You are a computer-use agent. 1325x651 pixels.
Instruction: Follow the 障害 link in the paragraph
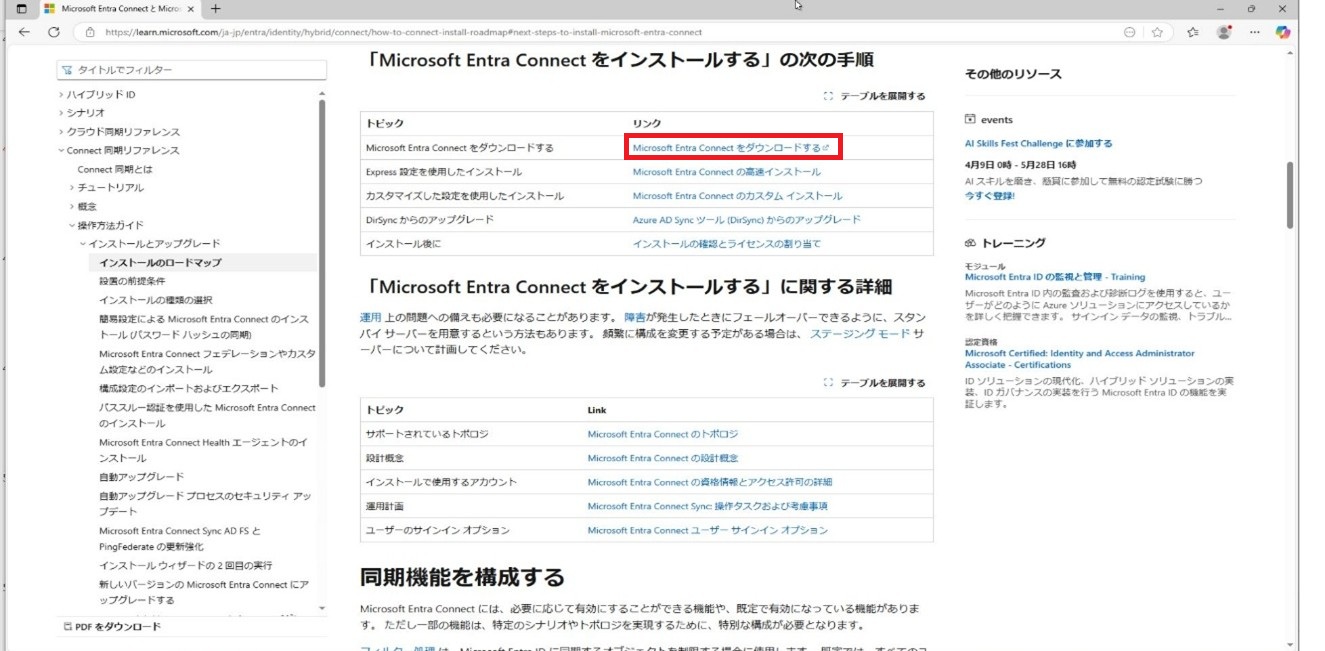click(x=634, y=317)
